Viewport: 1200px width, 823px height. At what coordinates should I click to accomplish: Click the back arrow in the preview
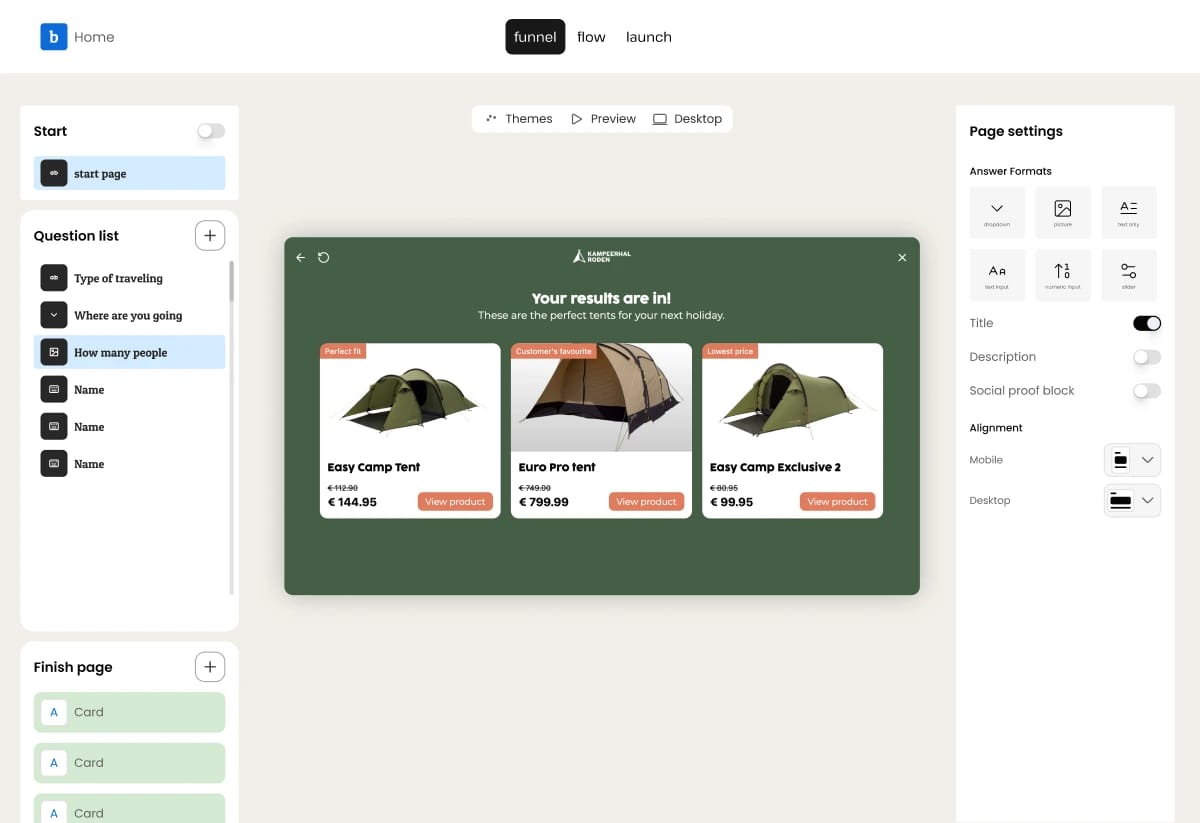301,258
